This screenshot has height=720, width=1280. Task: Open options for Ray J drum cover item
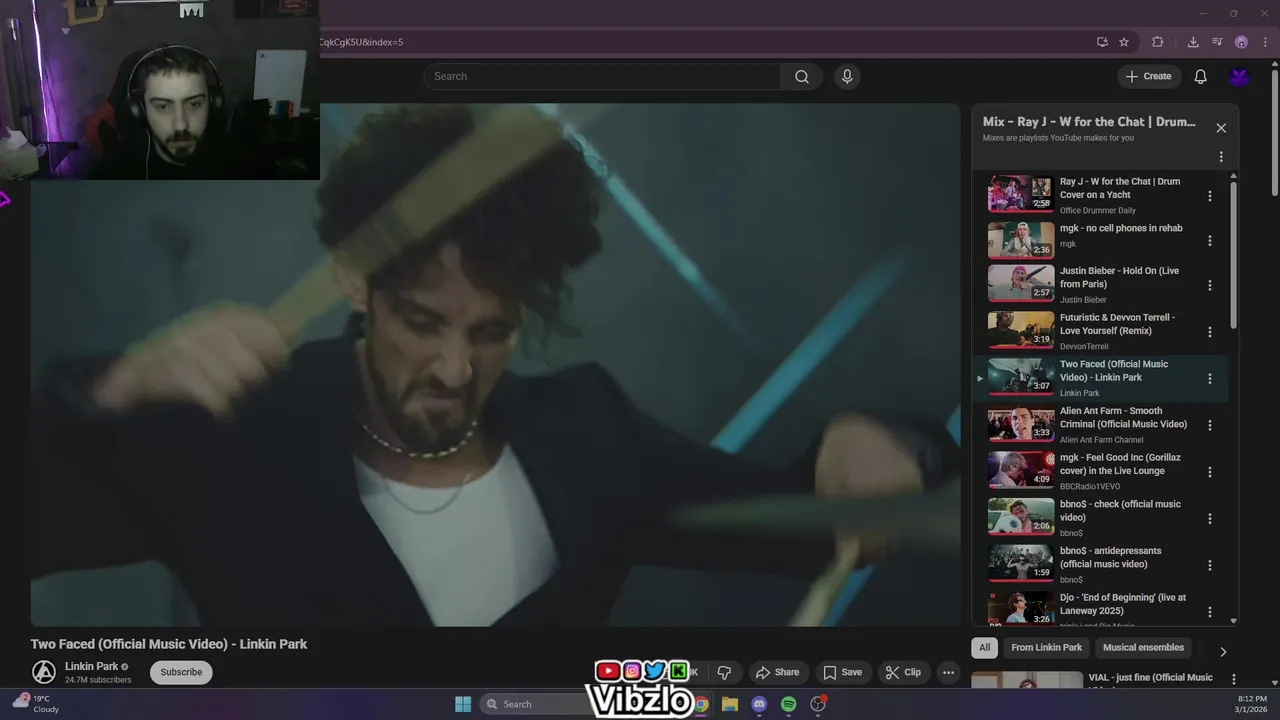pos(1210,196)
